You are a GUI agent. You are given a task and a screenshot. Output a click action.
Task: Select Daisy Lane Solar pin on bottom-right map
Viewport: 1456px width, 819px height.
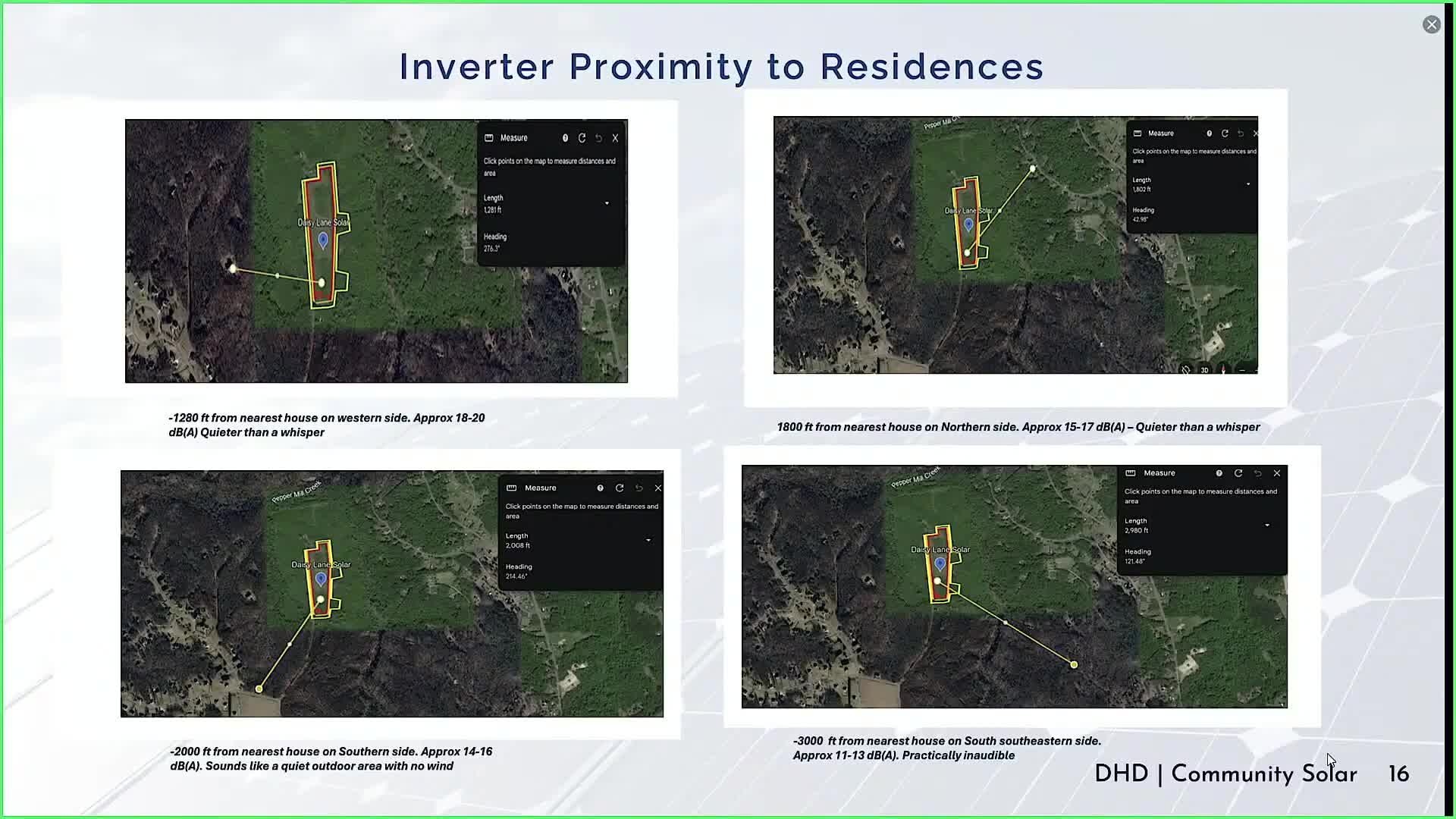[x=940, y=563]
